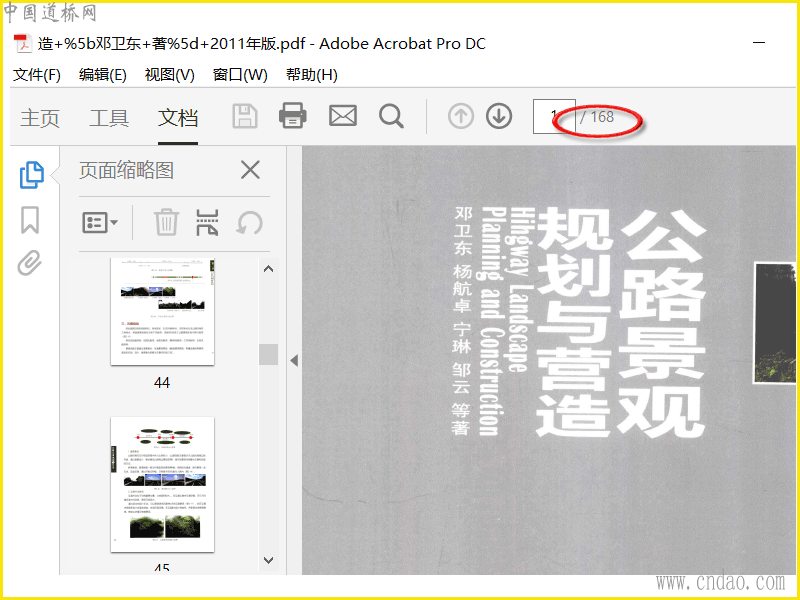800x600 pixels.
Task: Send file by email envelope icon
Action: pos(343,116)
